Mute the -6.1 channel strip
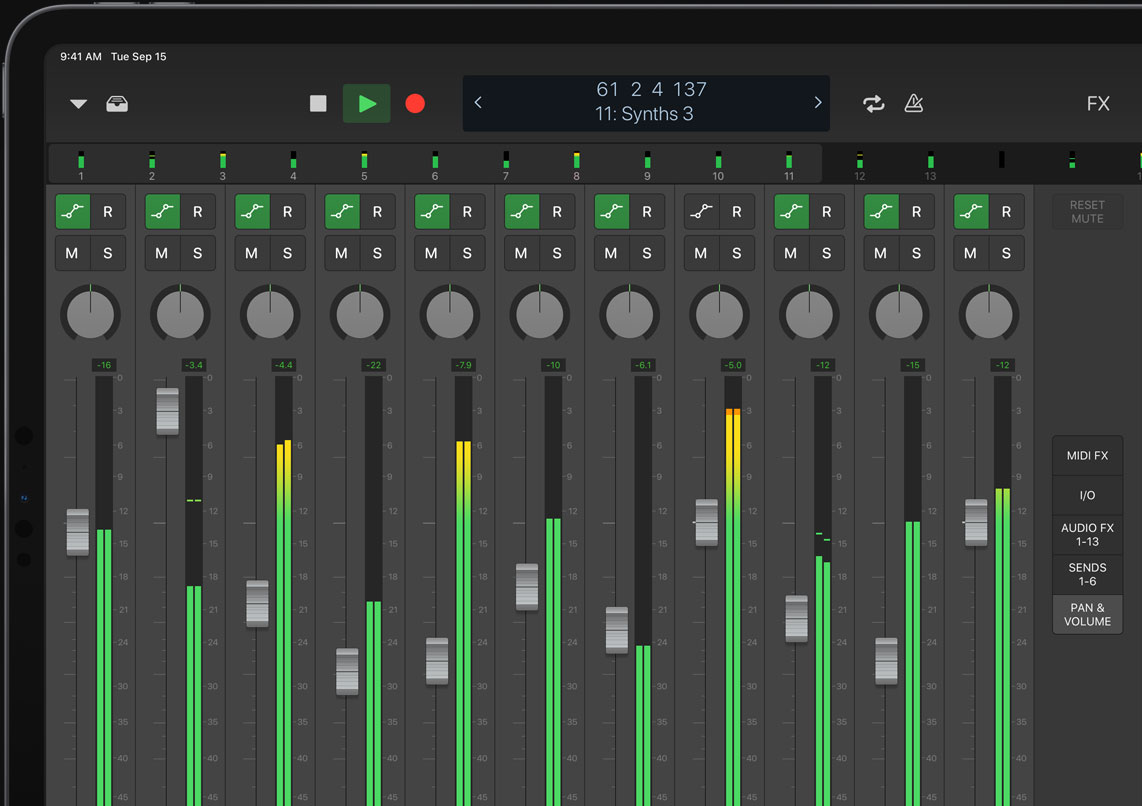This screenshot has width=1142, height=806. [611, 253]
